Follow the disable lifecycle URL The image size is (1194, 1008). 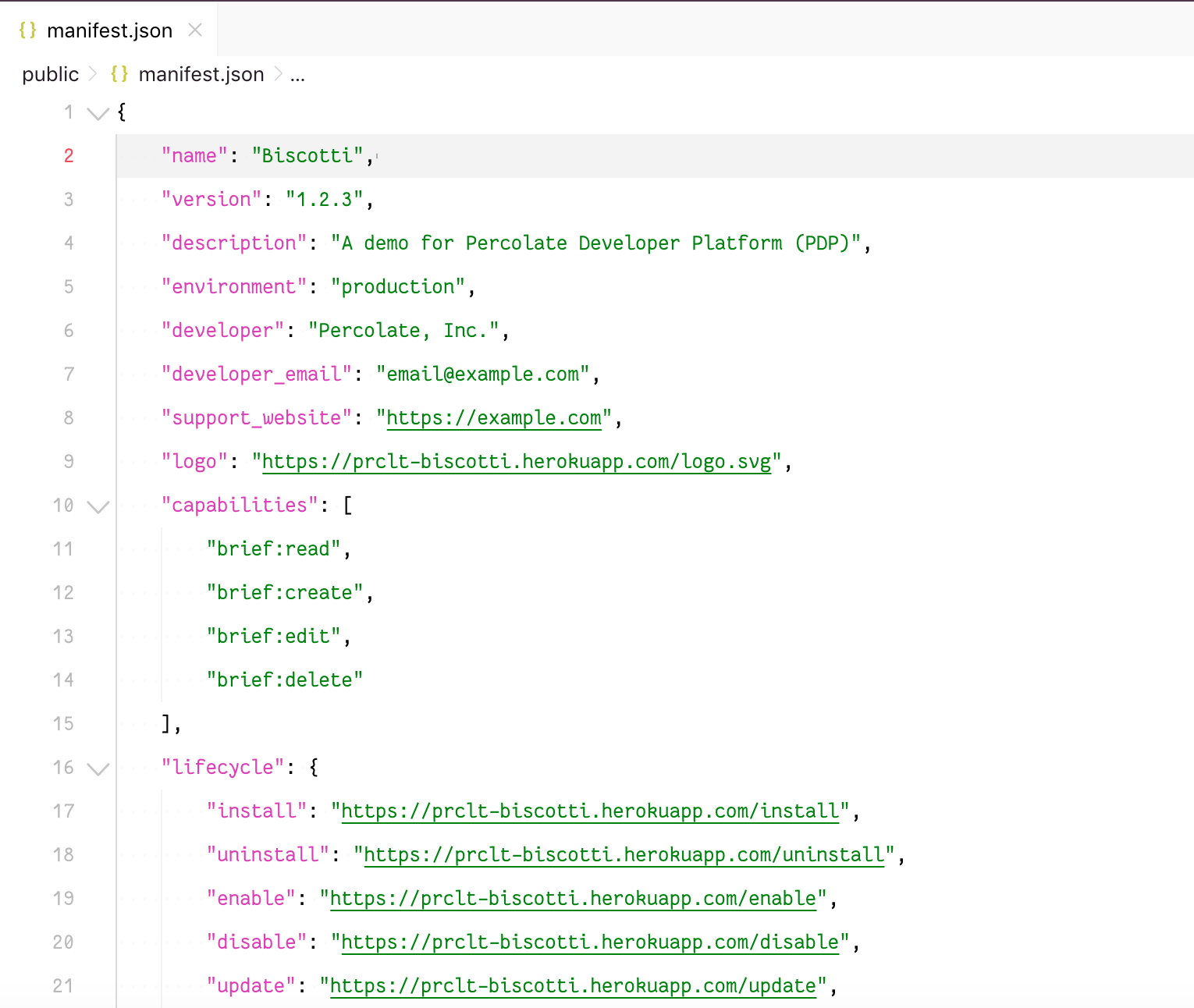point(590,942)
